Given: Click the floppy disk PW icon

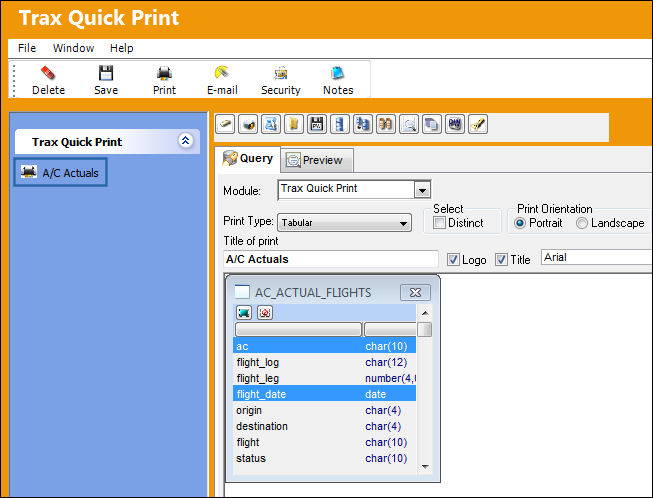Looking at the screenshot, I should click(317, 124).
